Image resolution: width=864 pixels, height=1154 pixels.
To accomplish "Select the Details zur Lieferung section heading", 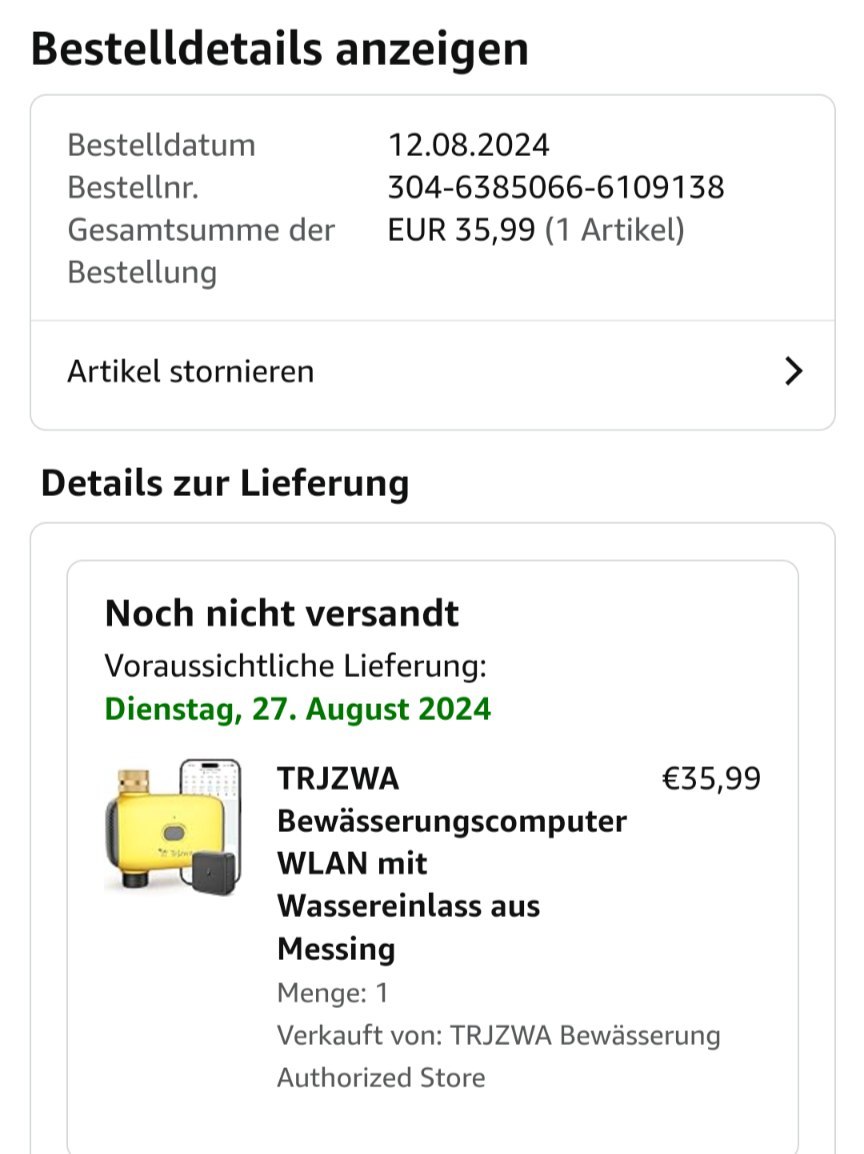I will click(225, 484).
